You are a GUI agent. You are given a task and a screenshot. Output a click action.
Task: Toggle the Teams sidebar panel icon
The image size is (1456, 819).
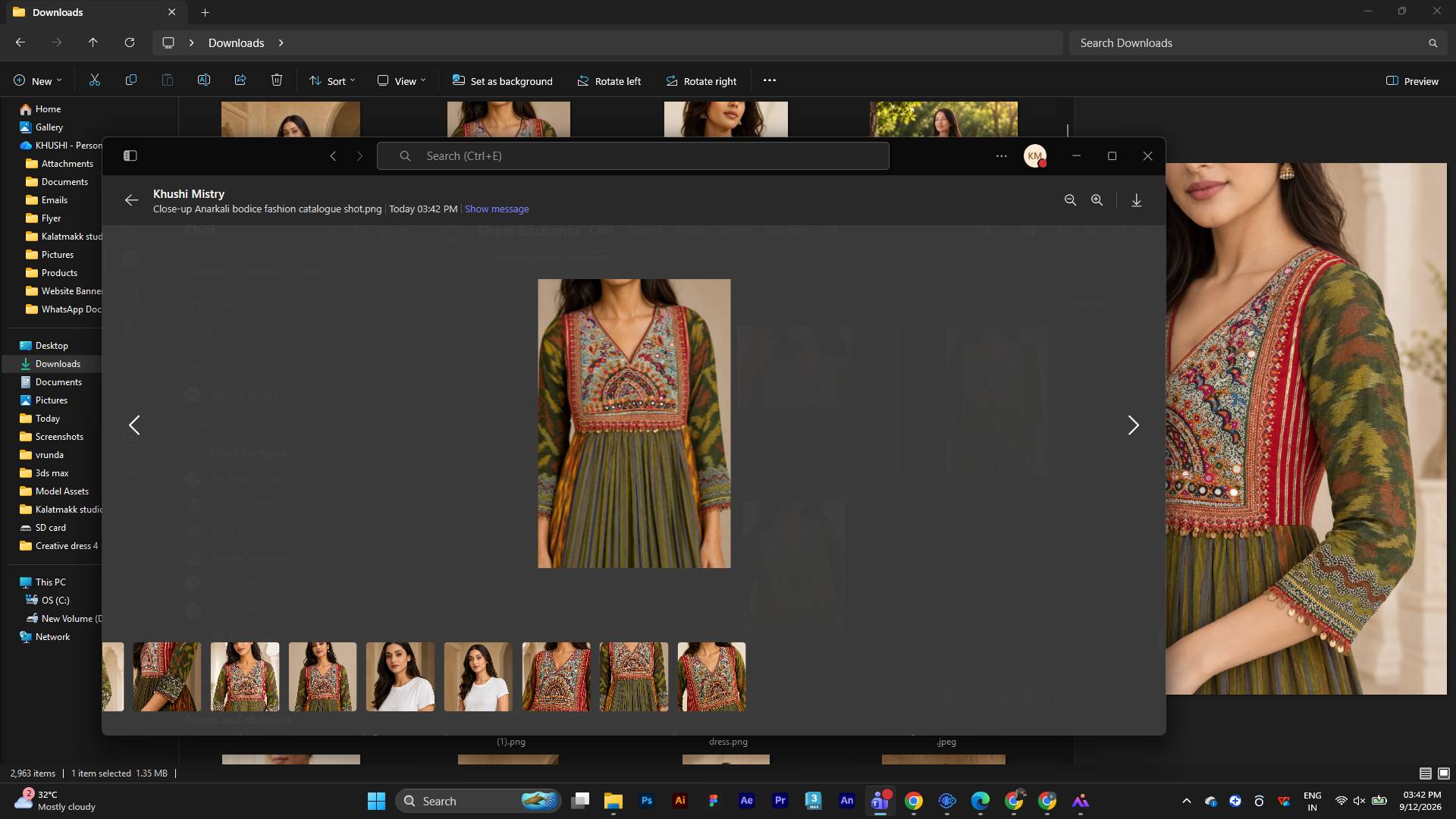click(130, 155)
